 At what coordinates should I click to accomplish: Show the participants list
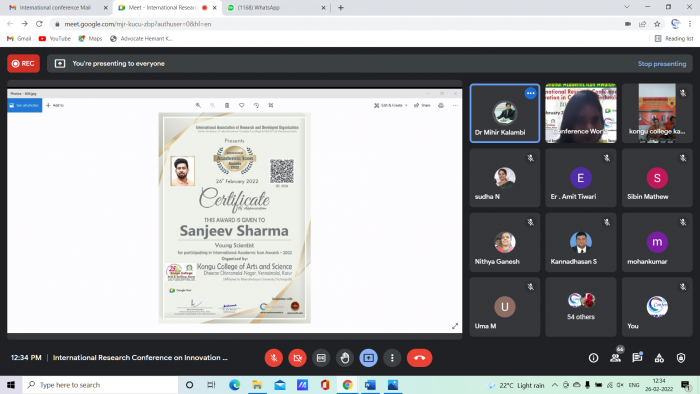[615, 357]
